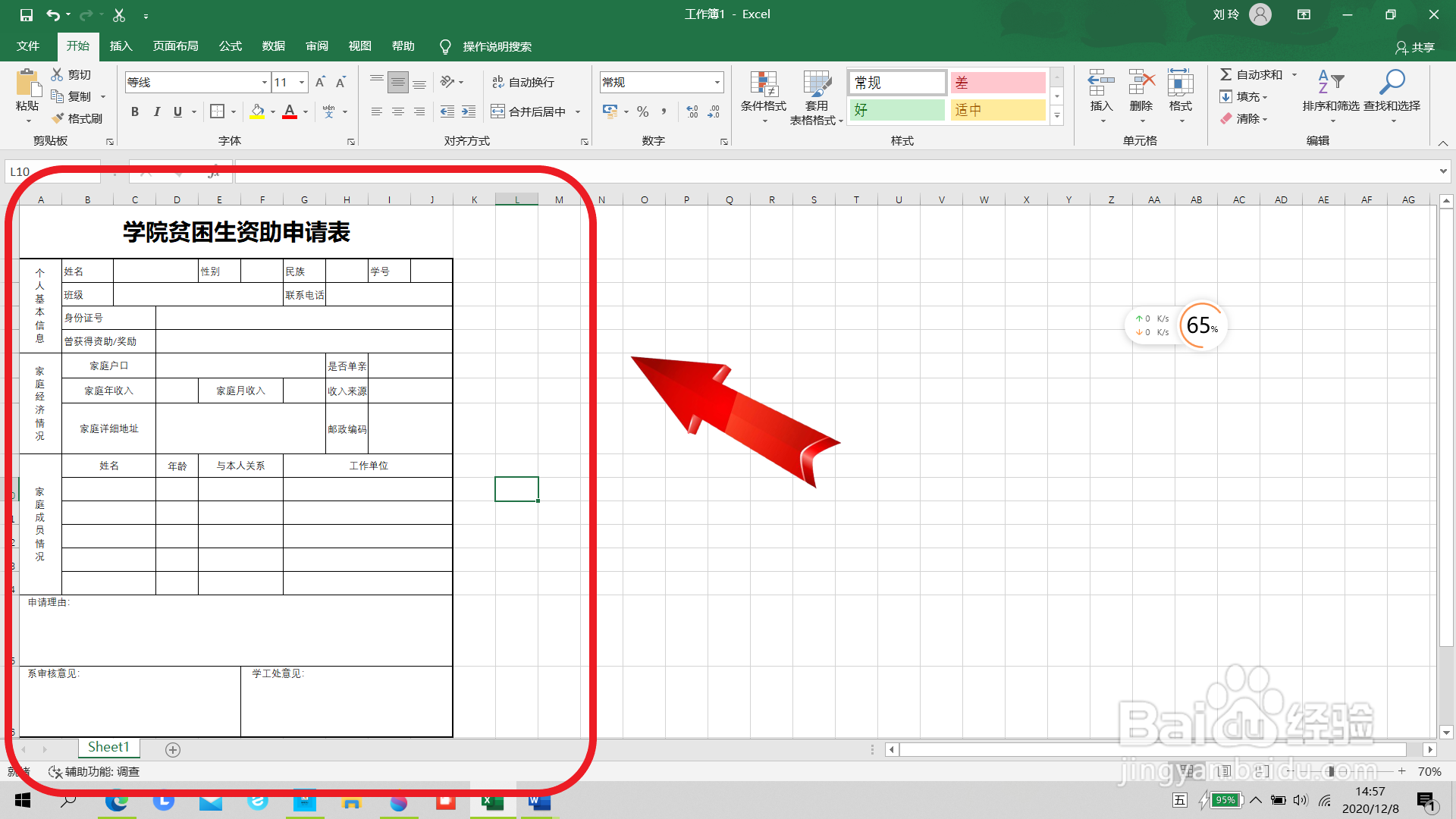Apply the 好 green cell style
1456x819 pixels.
897,110
